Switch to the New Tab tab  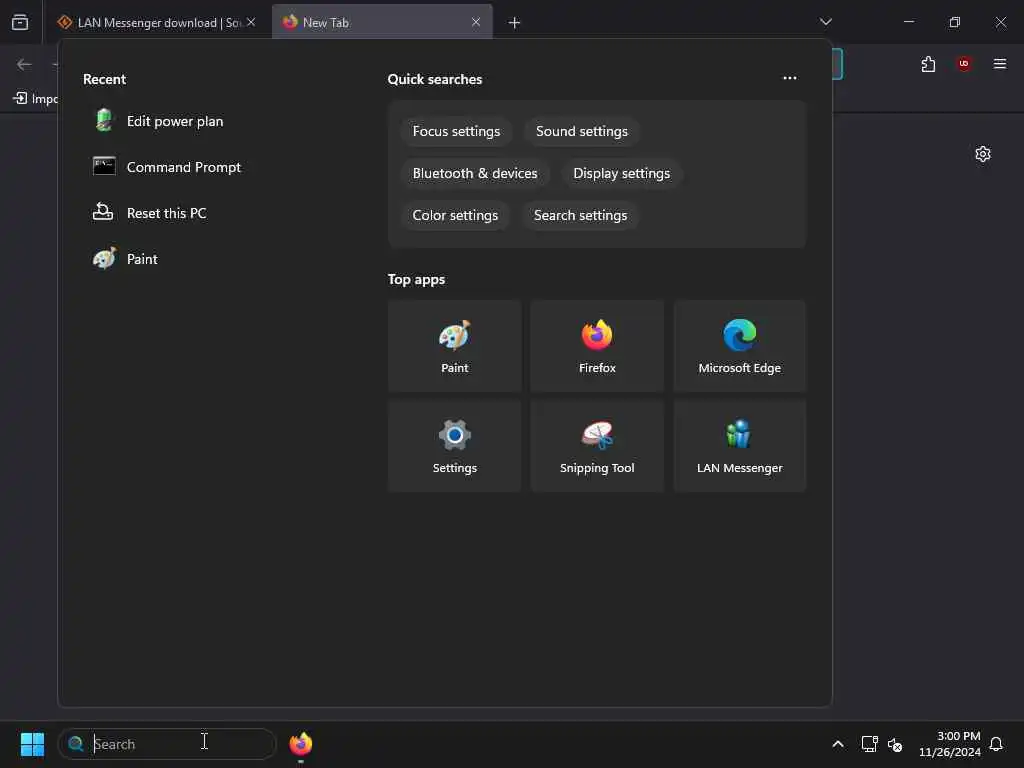[382, 23]
